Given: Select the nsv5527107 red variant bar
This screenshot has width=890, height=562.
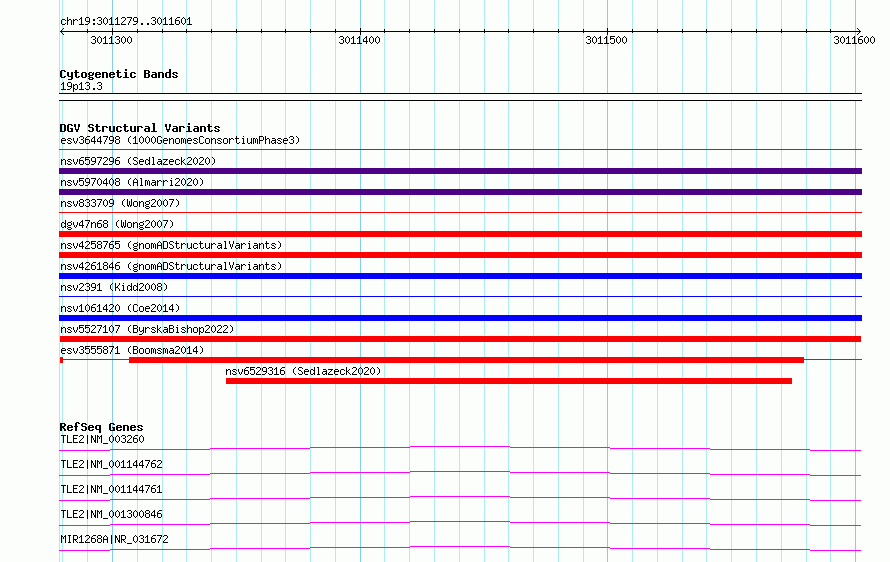Looking at the screenshot, I should pyautogui.click(x=460, y=339).
